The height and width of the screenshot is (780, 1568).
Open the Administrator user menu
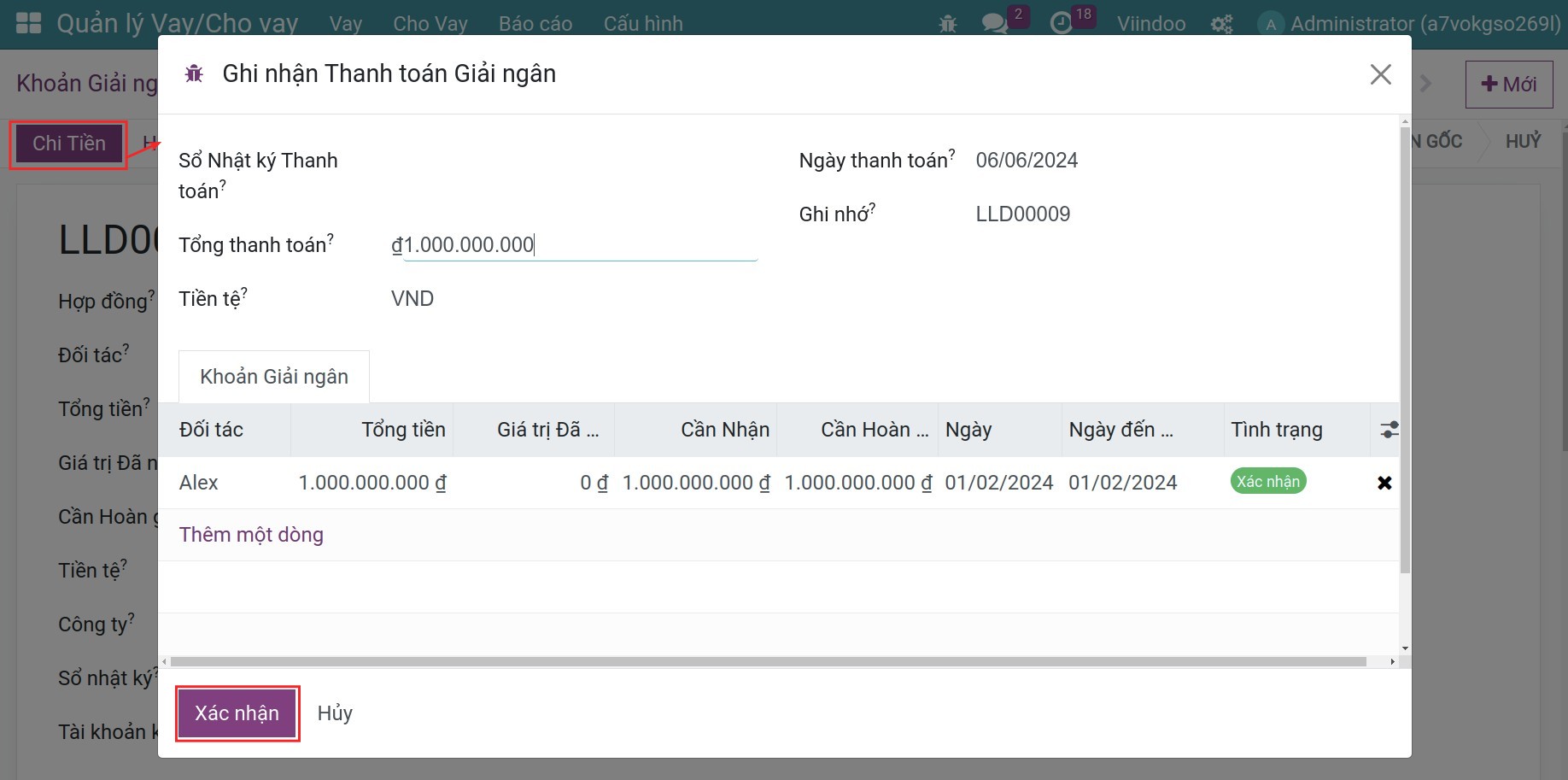point(1410,24)
